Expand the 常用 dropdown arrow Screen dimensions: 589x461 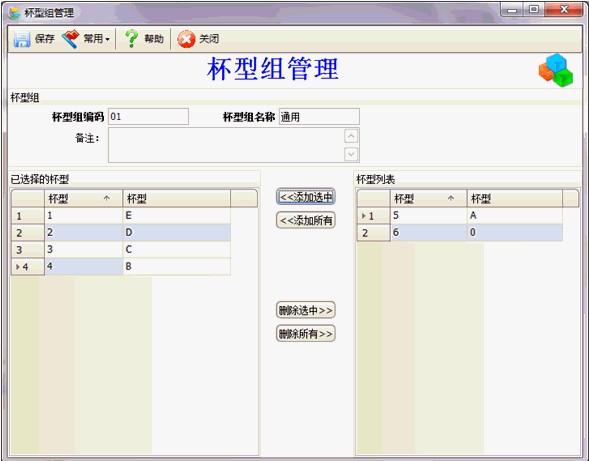[107, 39]
